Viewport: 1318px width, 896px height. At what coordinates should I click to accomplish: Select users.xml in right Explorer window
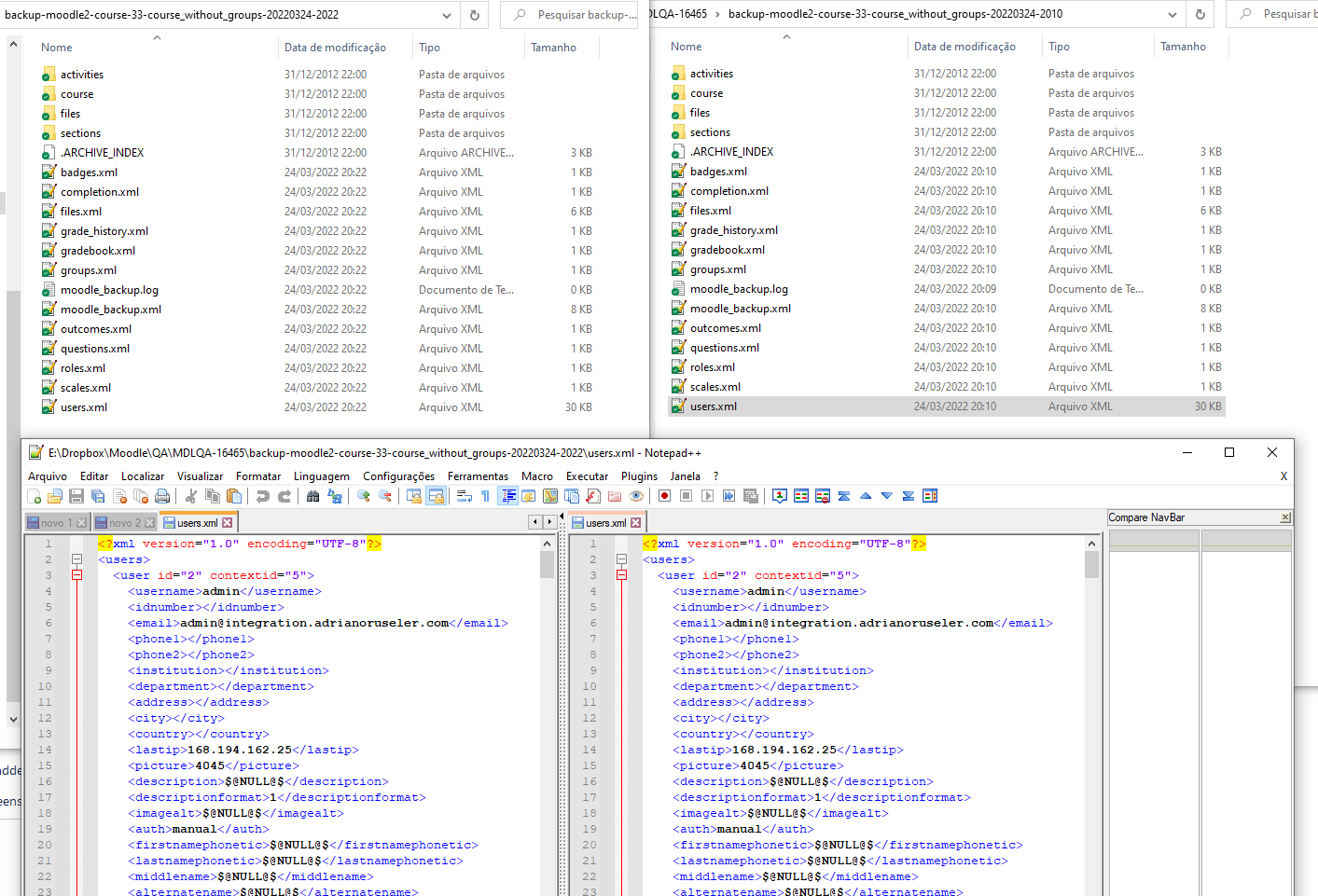pos(947,407)
